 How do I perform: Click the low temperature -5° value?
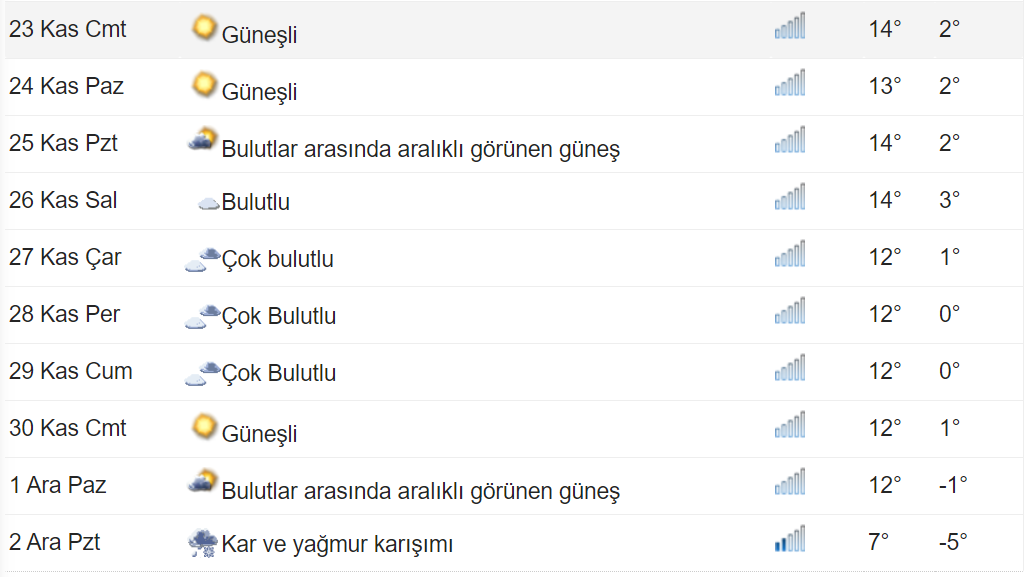(953, 542)
